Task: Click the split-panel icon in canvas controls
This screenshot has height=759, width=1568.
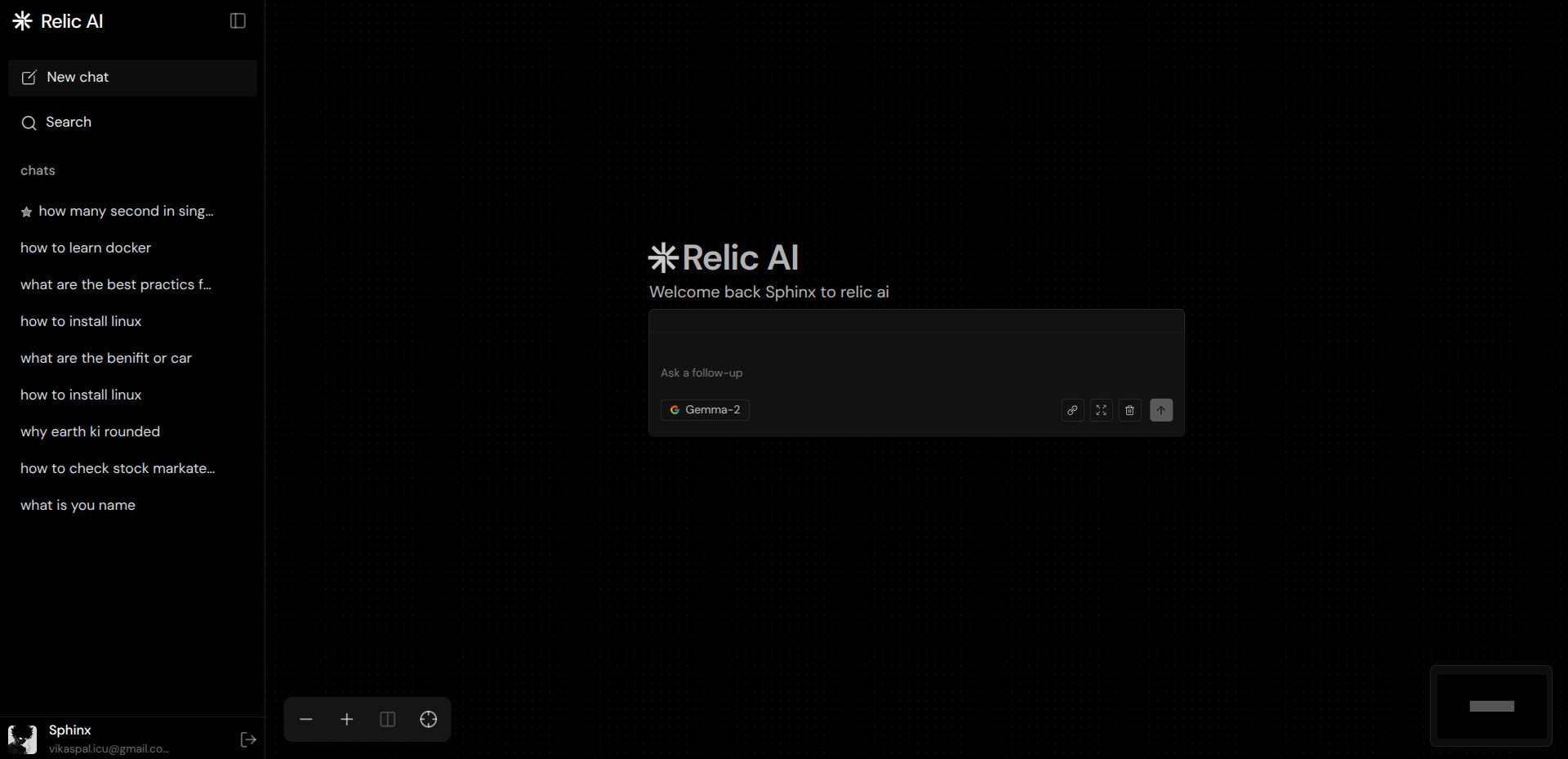Action: 388,719
